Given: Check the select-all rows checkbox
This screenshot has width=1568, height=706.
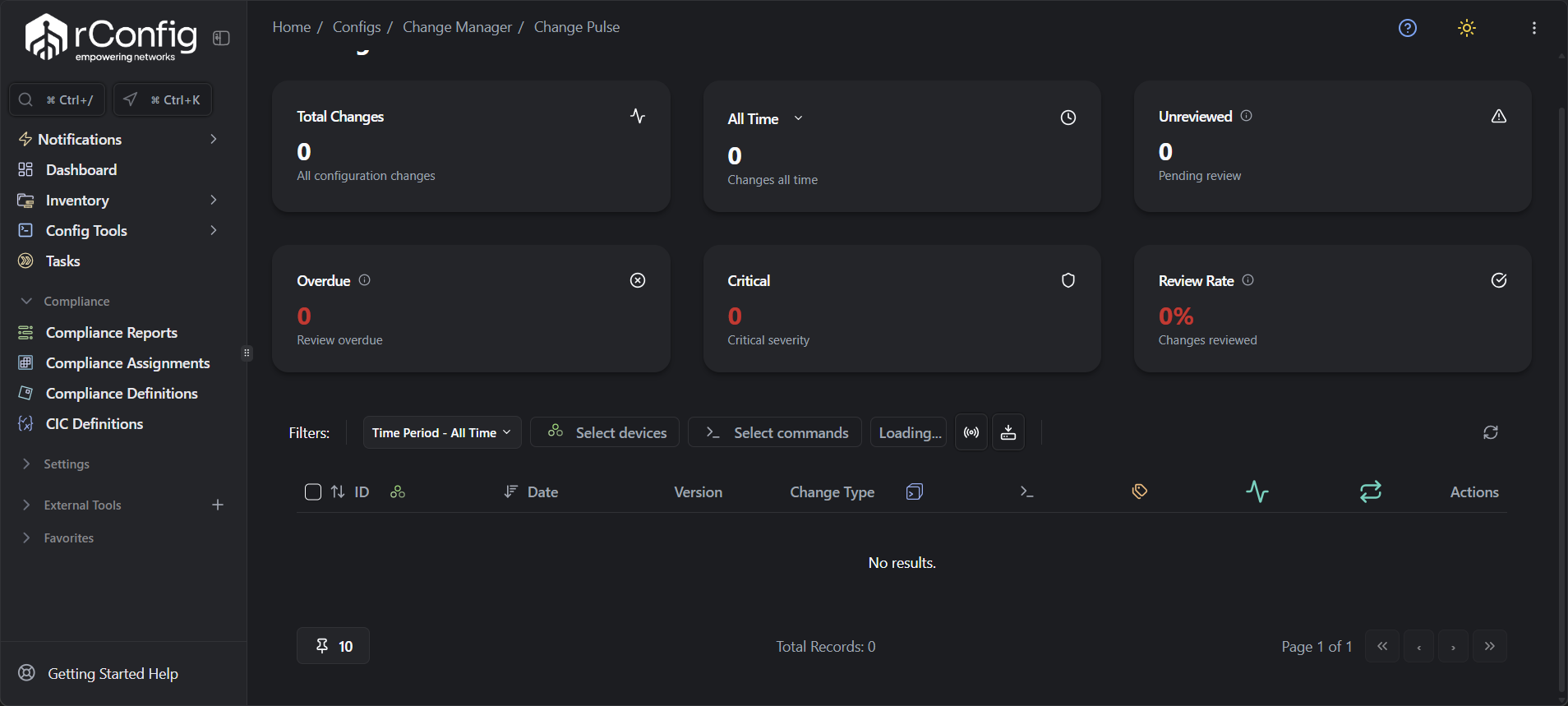Looking at the screenshot, I should pyautogui.click(x=313, y=491).
